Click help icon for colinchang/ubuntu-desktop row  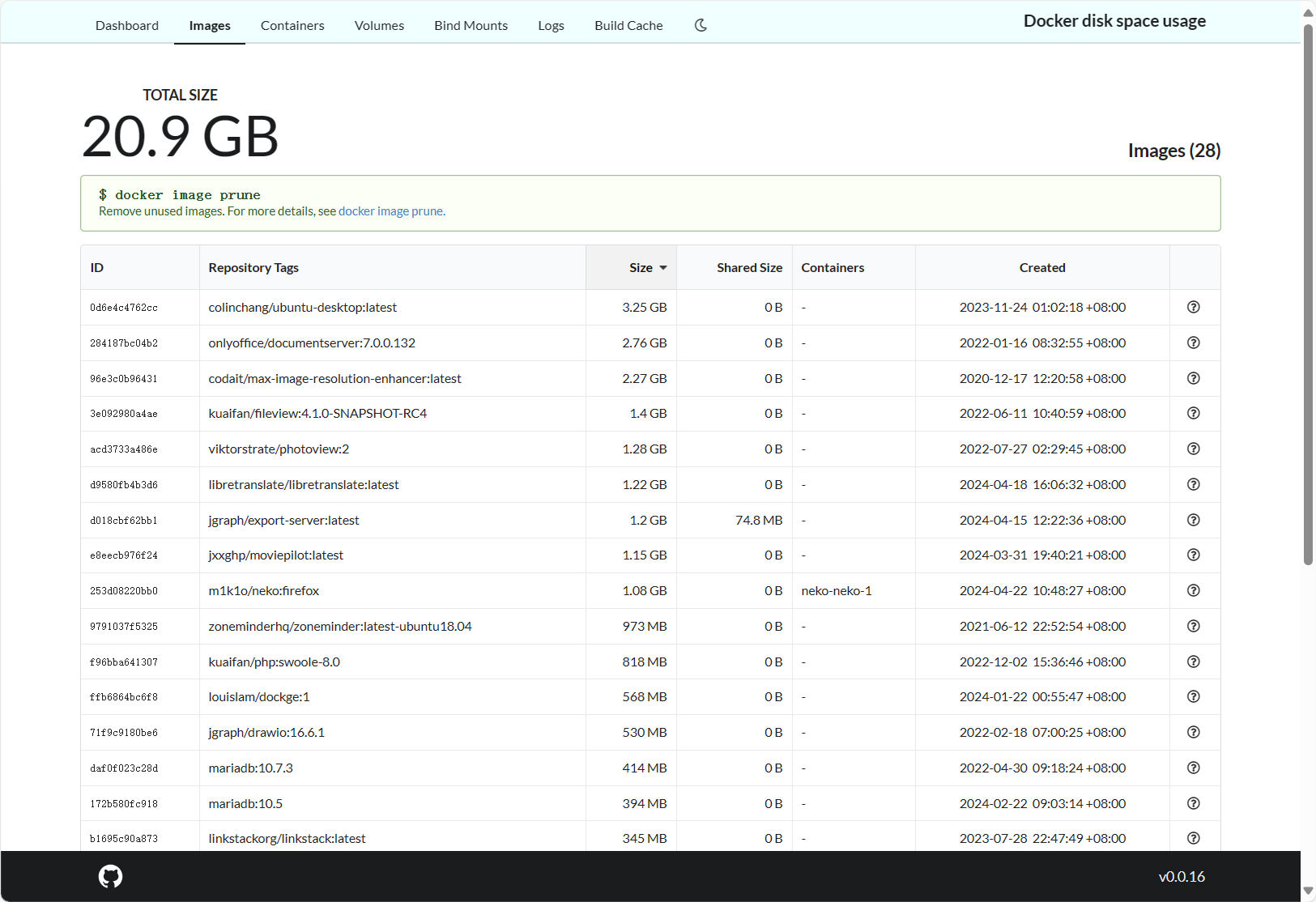point(1193,307)
